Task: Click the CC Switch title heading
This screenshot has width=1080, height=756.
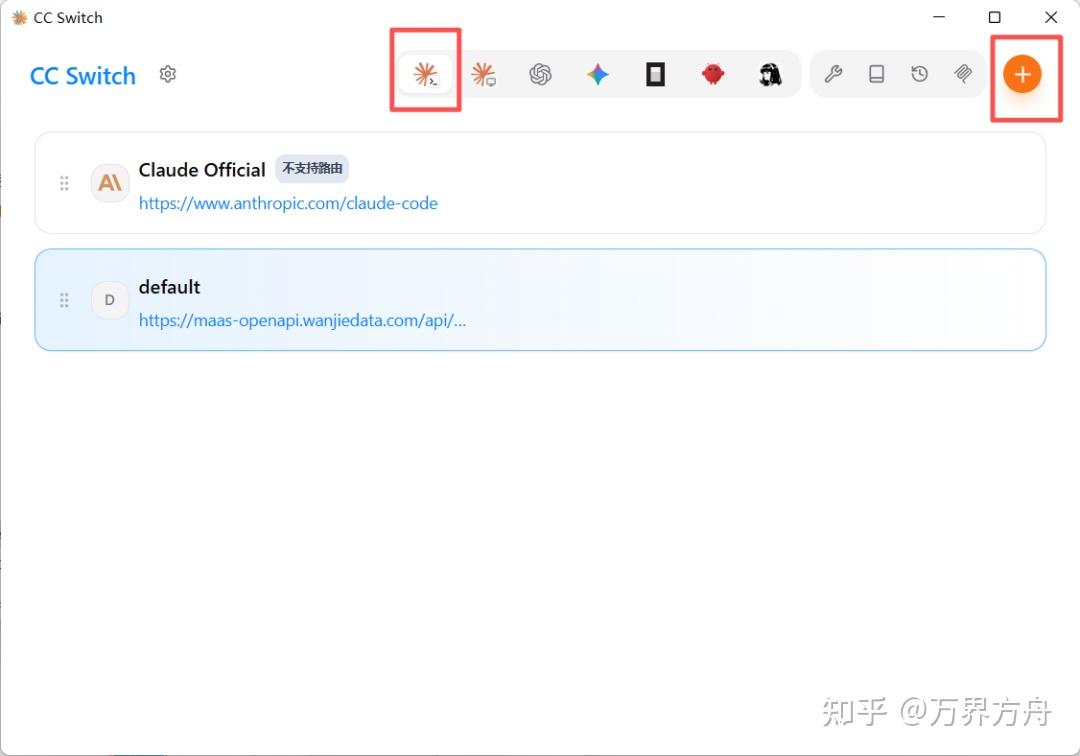Action: coord(83,76)
